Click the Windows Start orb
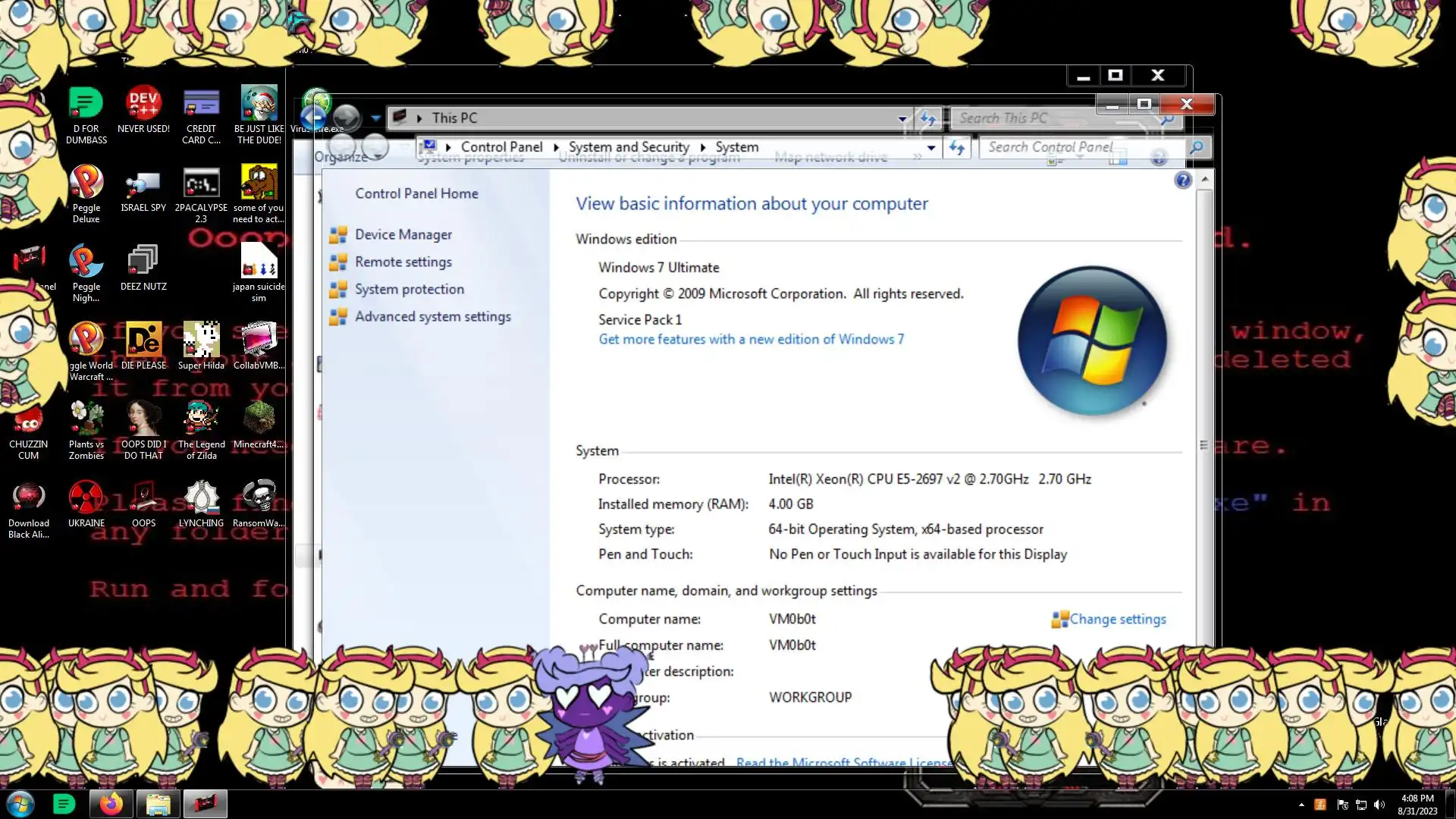Screen dimensions: 1456x819 click(x=20, y=803)
